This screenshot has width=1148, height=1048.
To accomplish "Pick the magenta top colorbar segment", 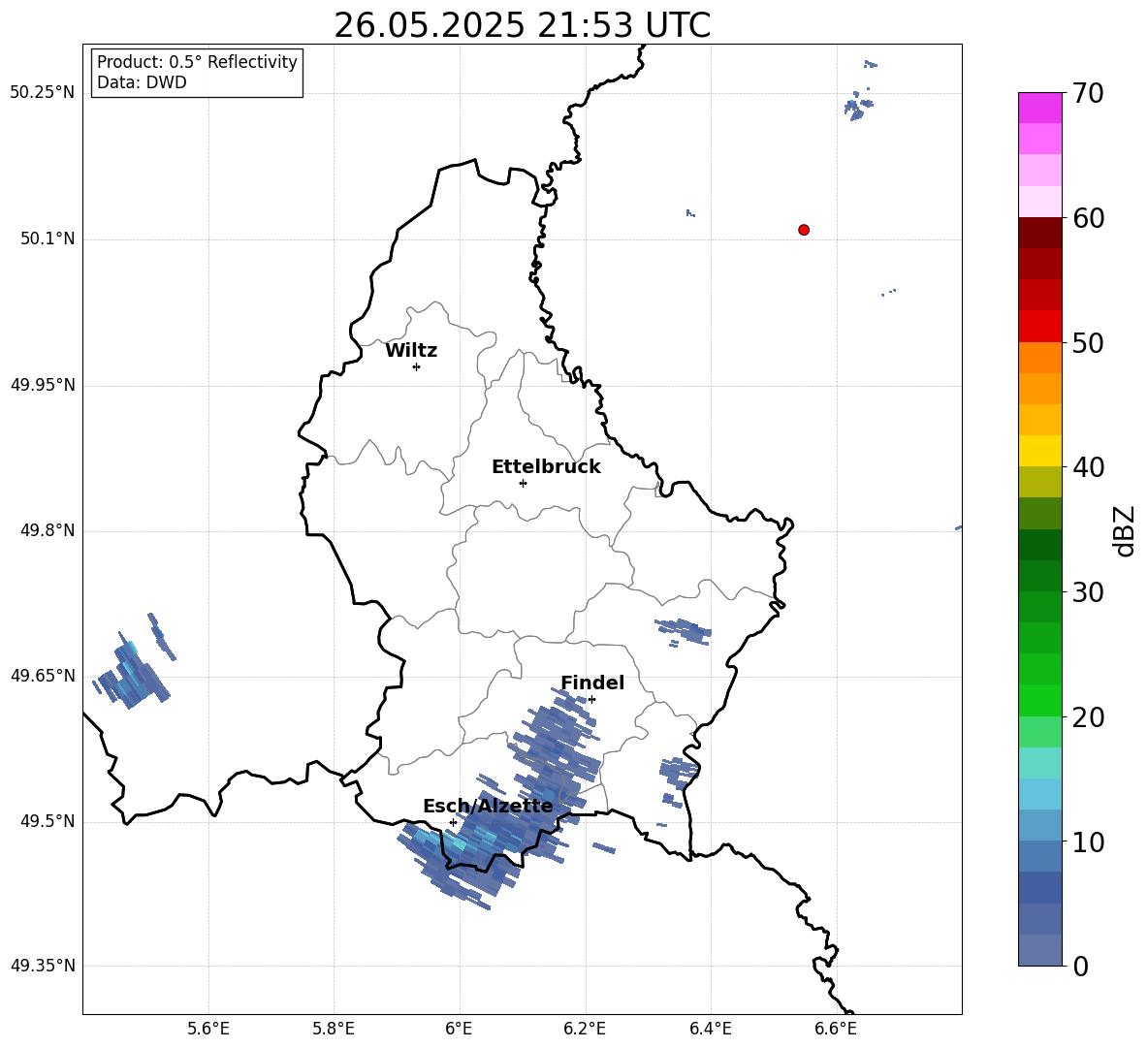I will pyautogui.click(x=1040, y=108).
